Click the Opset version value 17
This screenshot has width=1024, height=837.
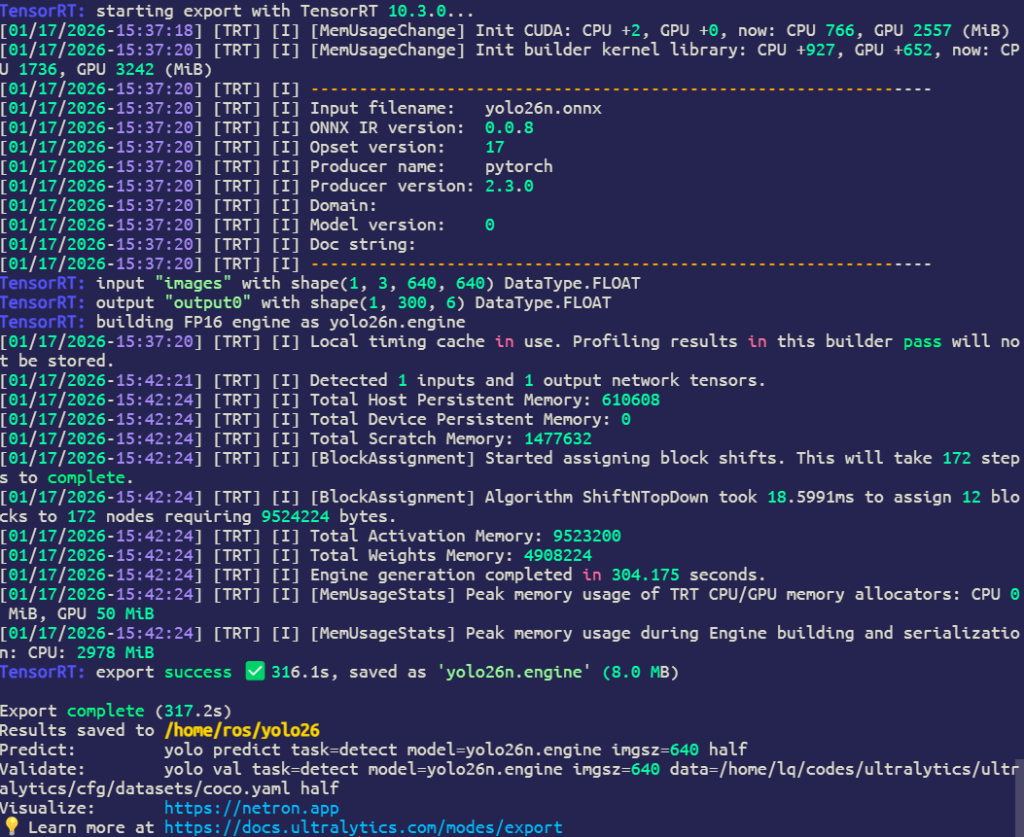tap(494, 147)
